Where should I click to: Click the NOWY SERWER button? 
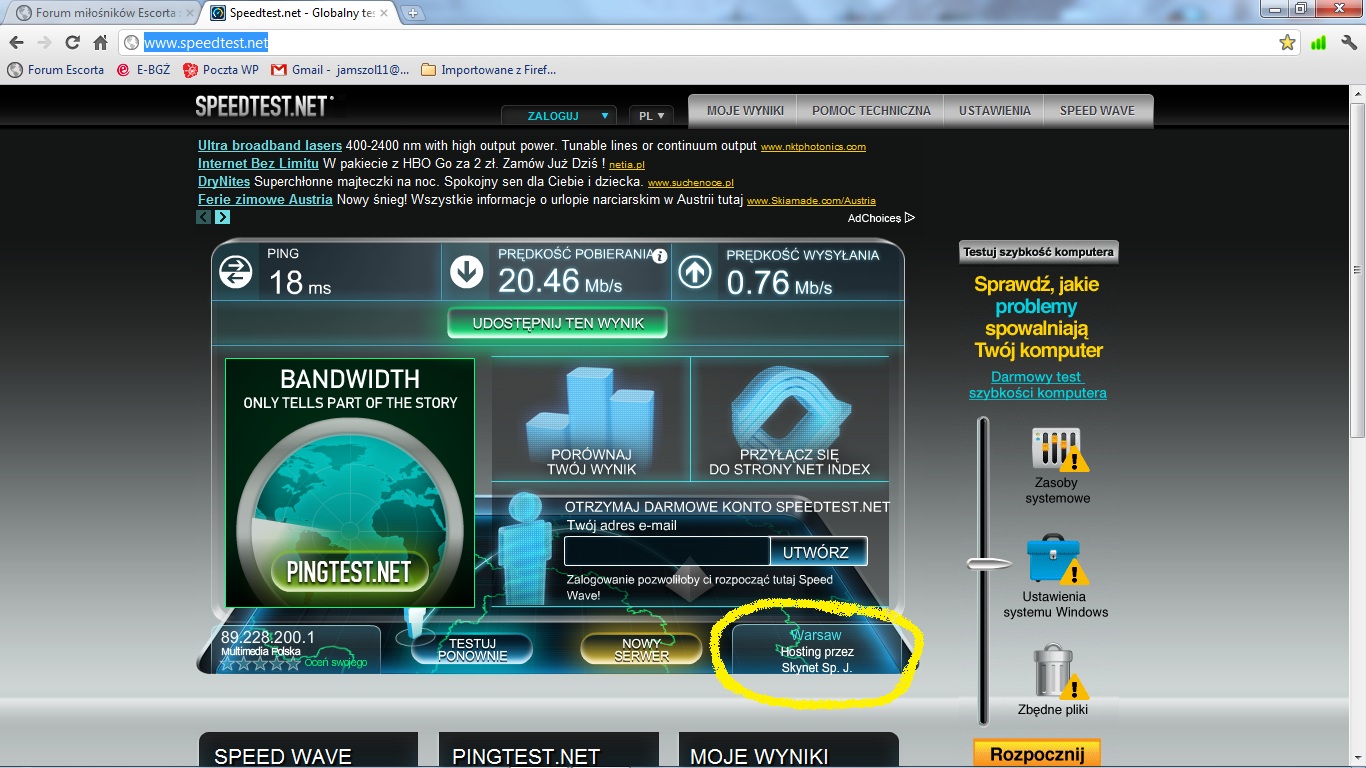(x=641, y=650)
